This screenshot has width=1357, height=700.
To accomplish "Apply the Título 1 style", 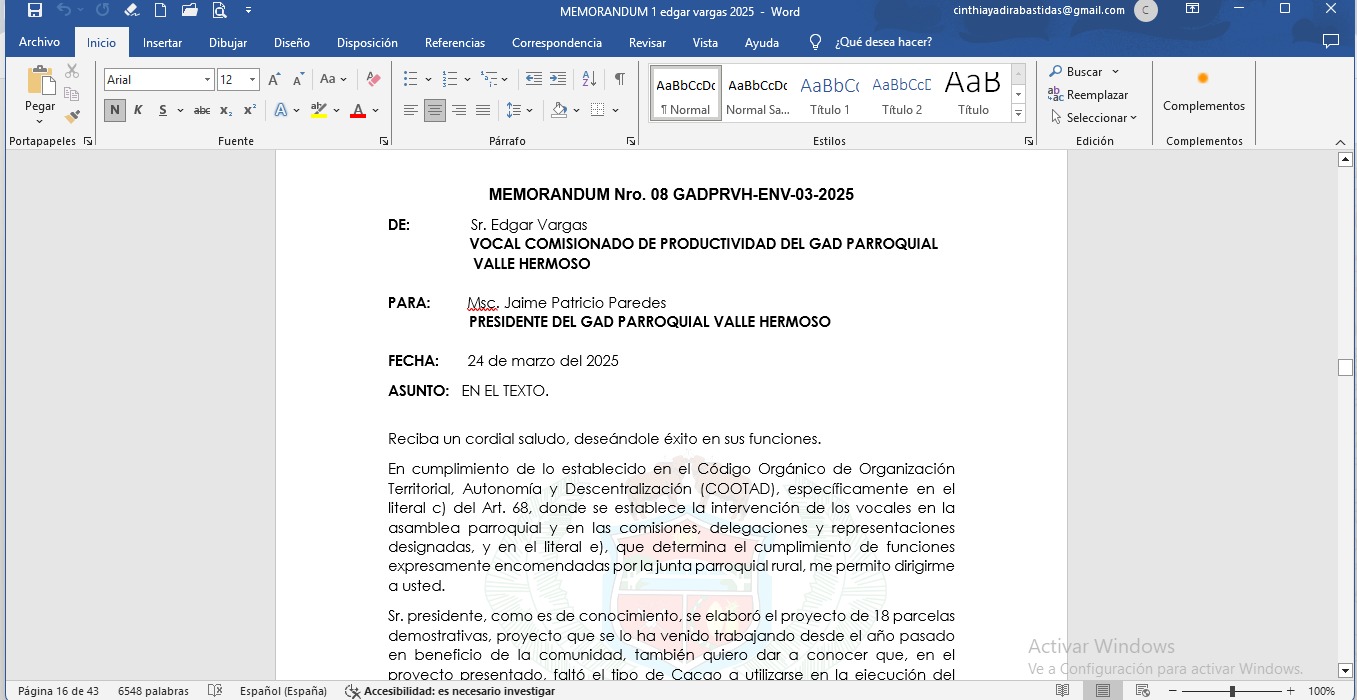I will 829,93.
